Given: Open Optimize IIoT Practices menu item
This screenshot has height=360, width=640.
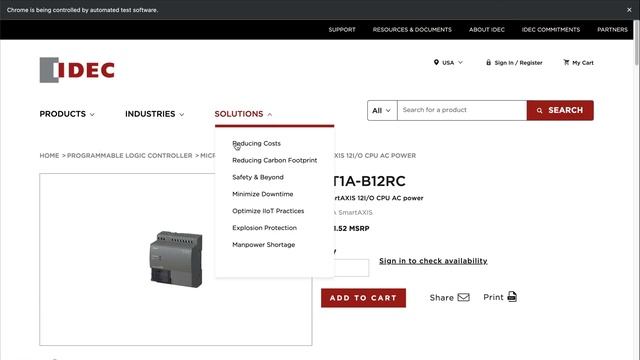Looking at the screenshot, I should (268, 211).
